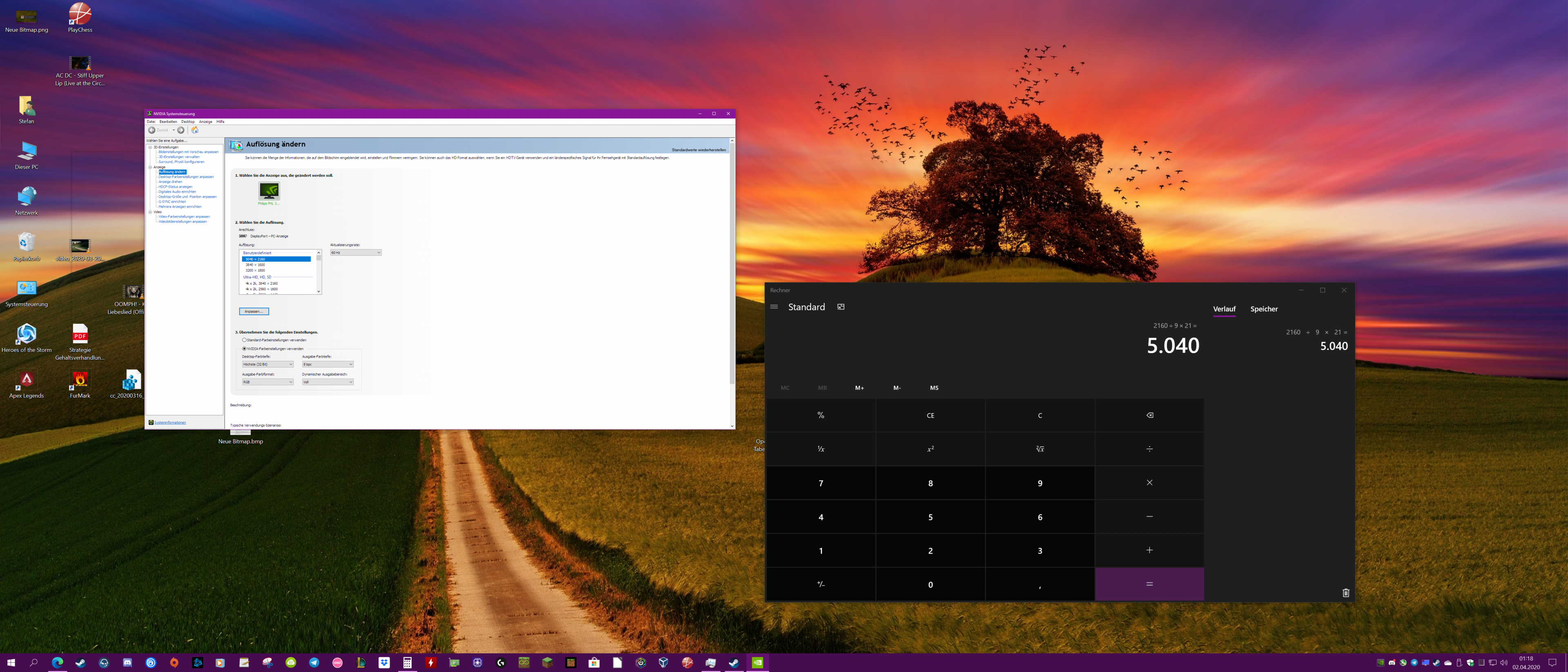Click the forward arrow in NVIDIA toolbar

(181, 130)
